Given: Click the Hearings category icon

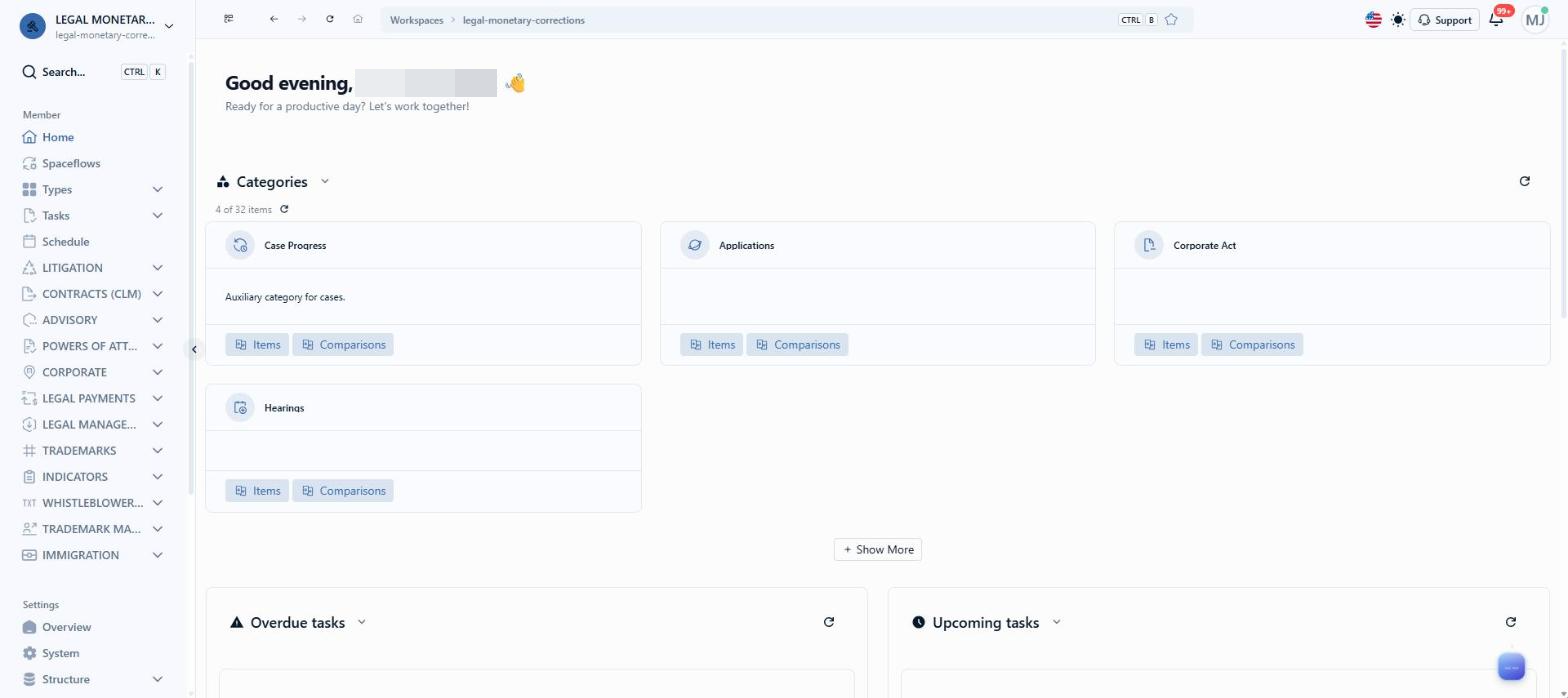Looking at the screenshot, I should coord(240,407).
